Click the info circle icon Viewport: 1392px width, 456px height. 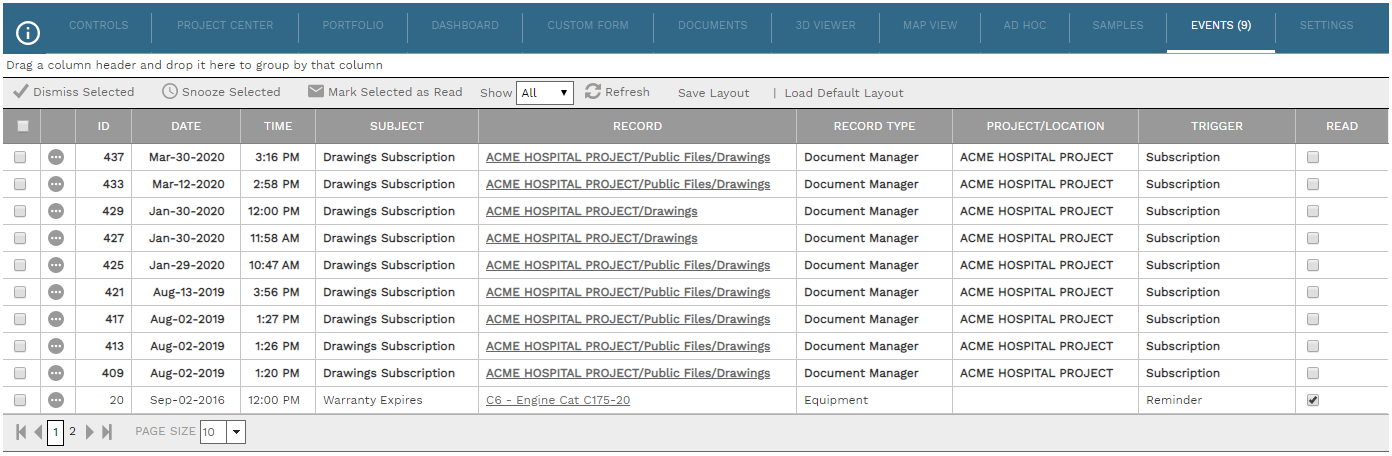pos(28,33)
